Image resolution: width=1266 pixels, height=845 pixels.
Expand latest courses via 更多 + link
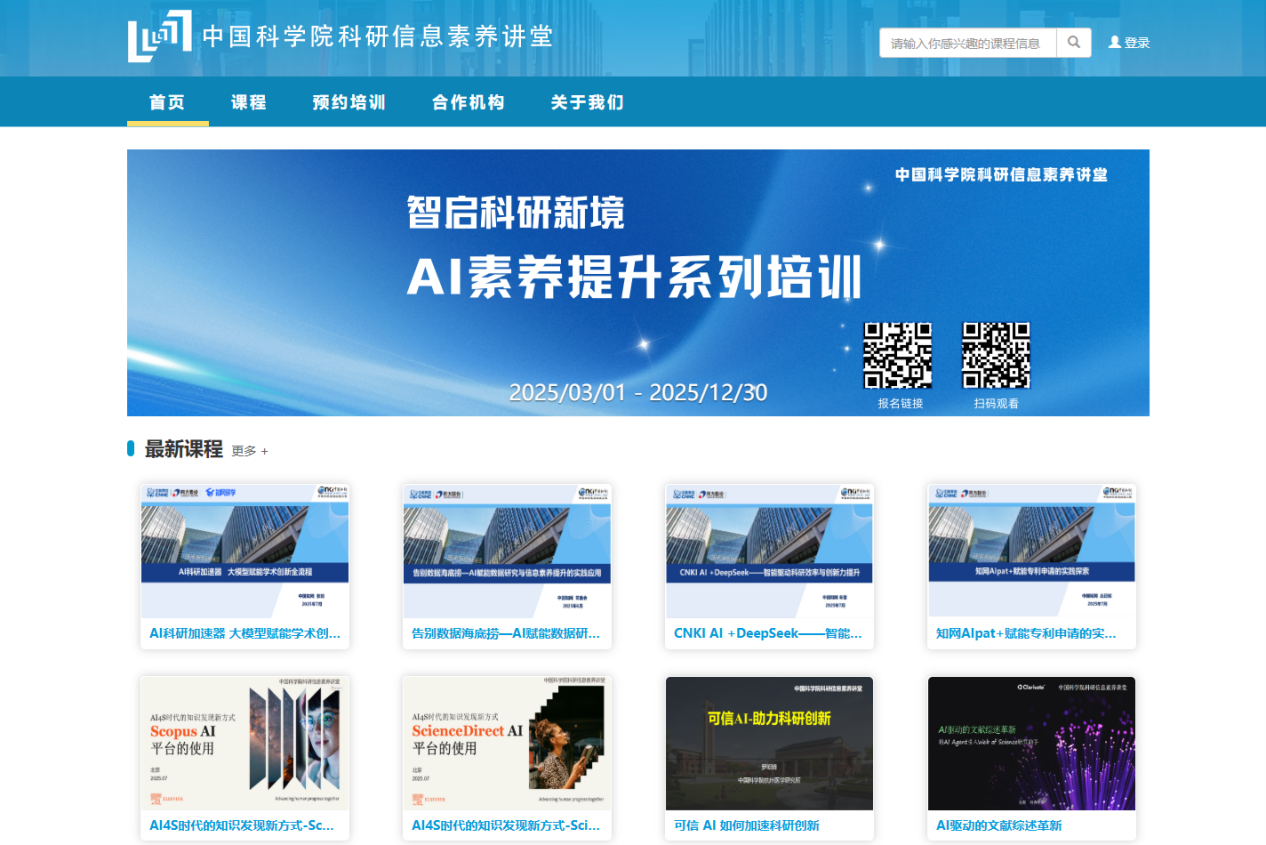(x=250, y=451)
